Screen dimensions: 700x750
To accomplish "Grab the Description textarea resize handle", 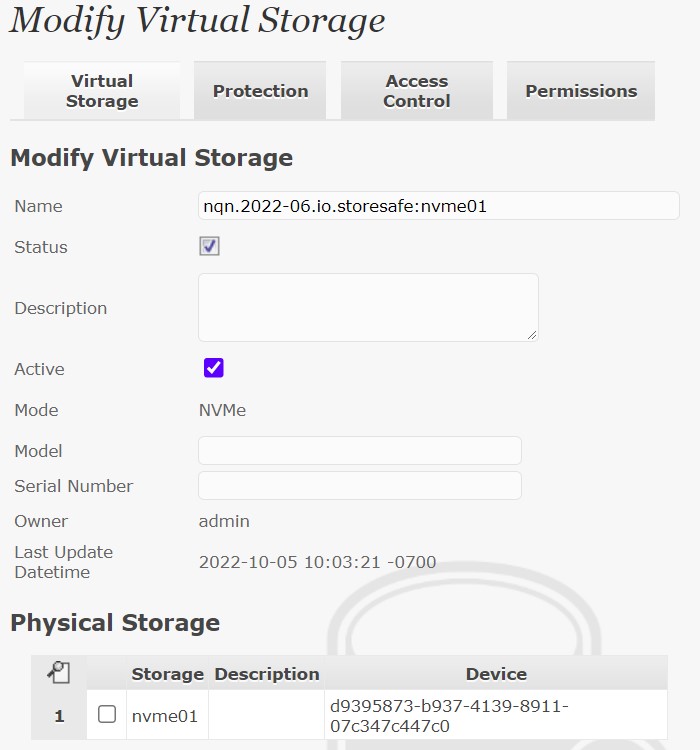I will 532,335.
